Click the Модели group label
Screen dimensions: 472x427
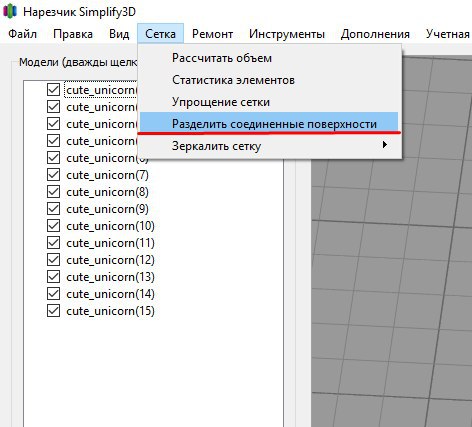(78, 62)
